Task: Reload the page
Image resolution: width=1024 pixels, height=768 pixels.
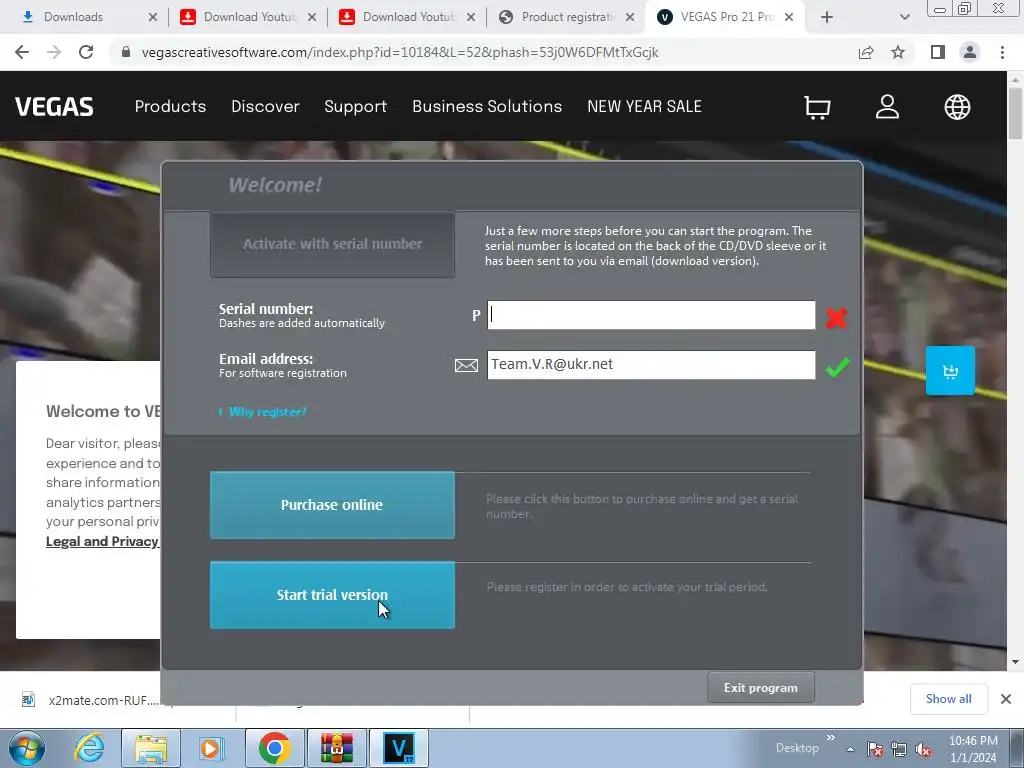Action: pos(86,52)
